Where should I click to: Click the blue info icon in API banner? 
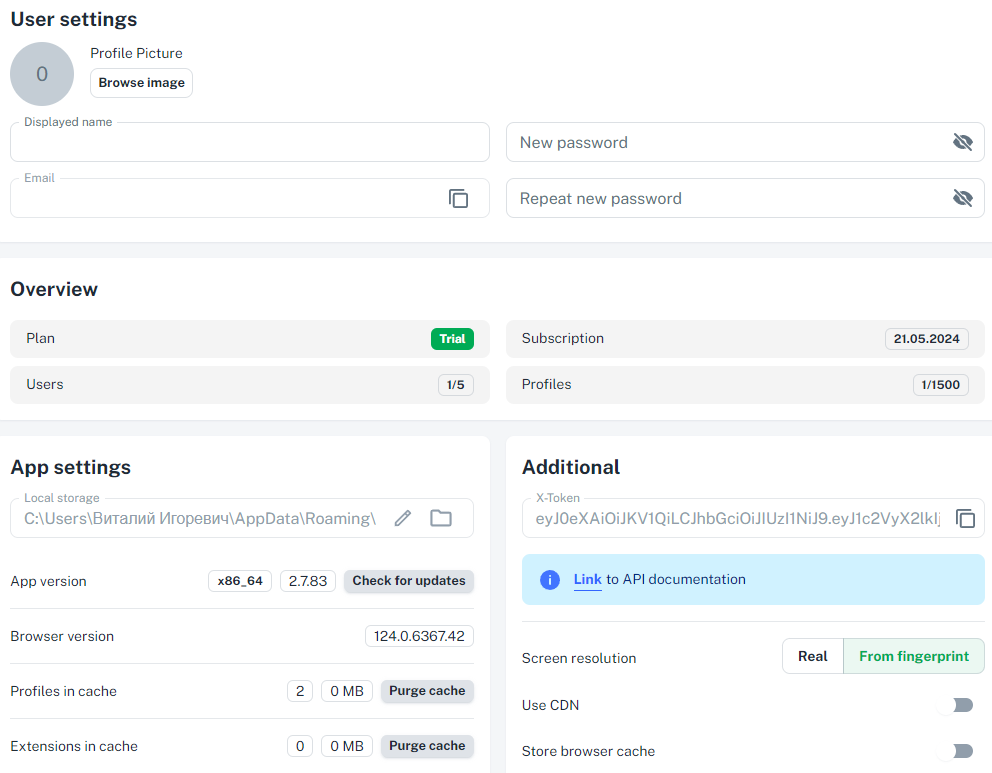click(549, 580)
